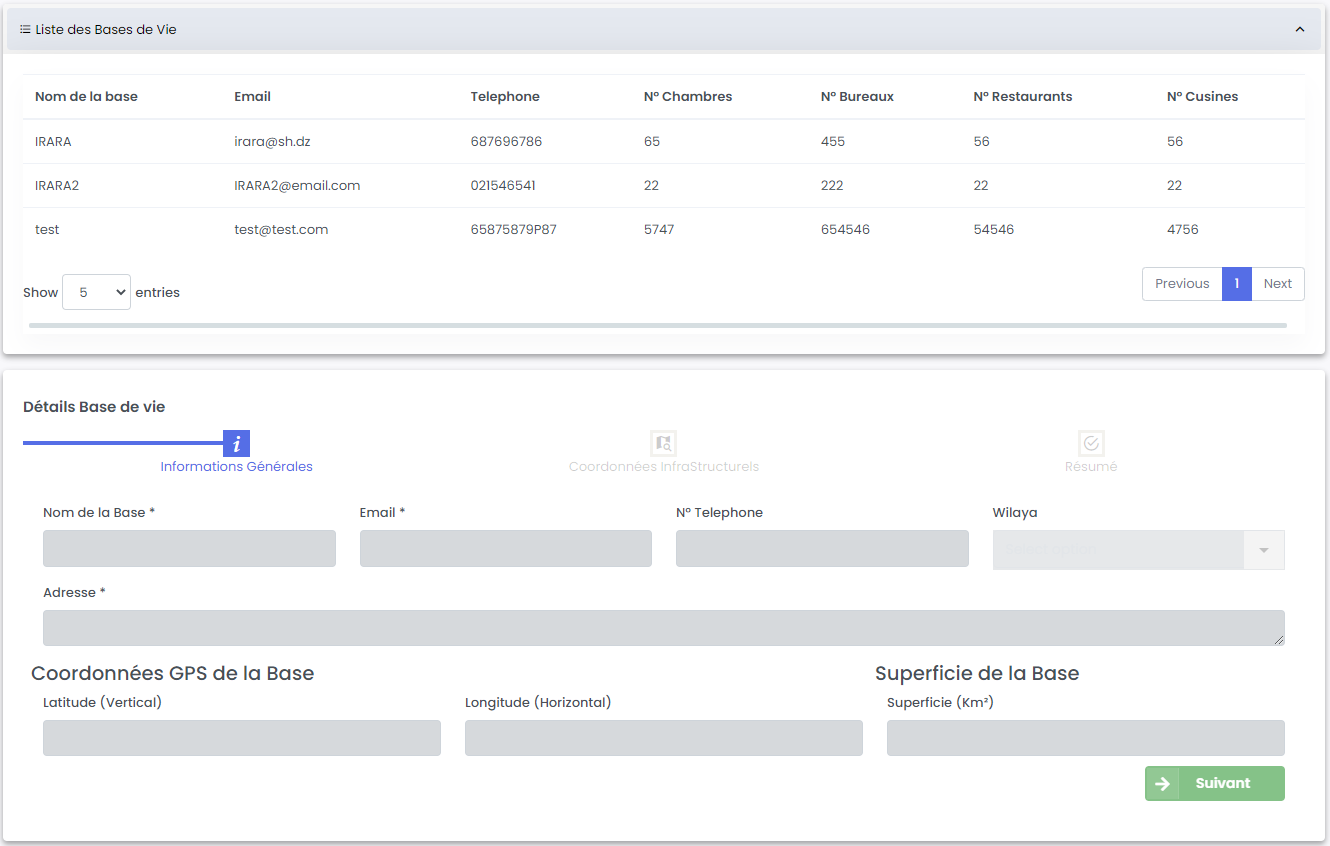Select page 1 in pagination
The width and height of the screenshot is (1330, 846).
point(1236,284)
